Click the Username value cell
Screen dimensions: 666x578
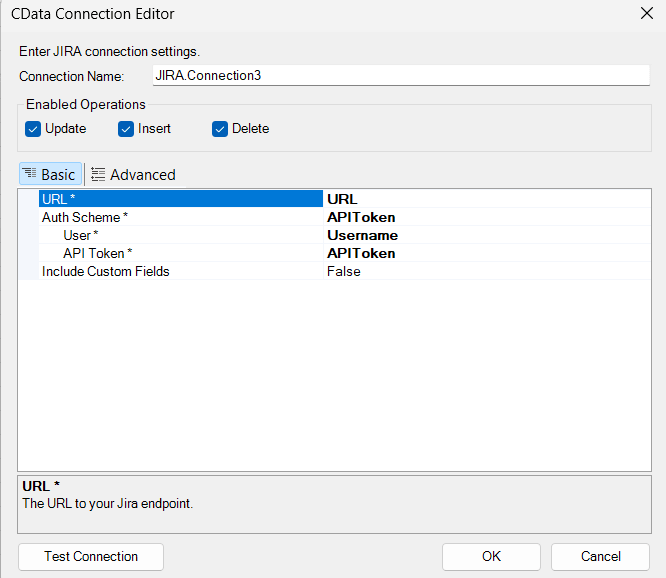[x=487, y=235]
